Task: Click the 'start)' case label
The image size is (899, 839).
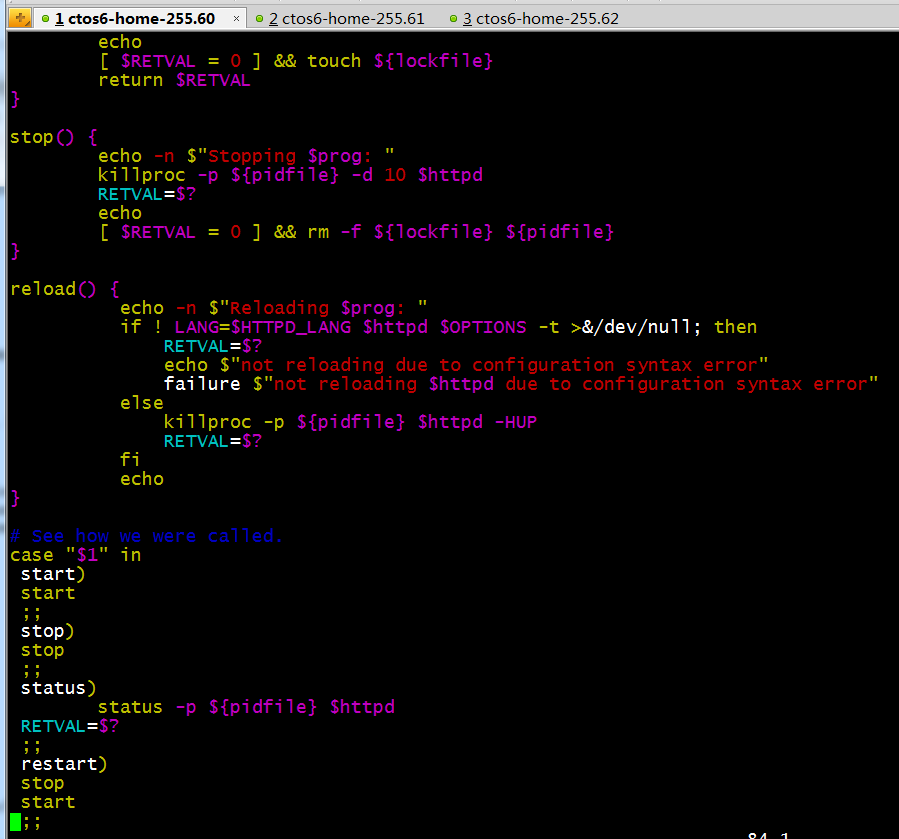Action: (x=53, y=574)
